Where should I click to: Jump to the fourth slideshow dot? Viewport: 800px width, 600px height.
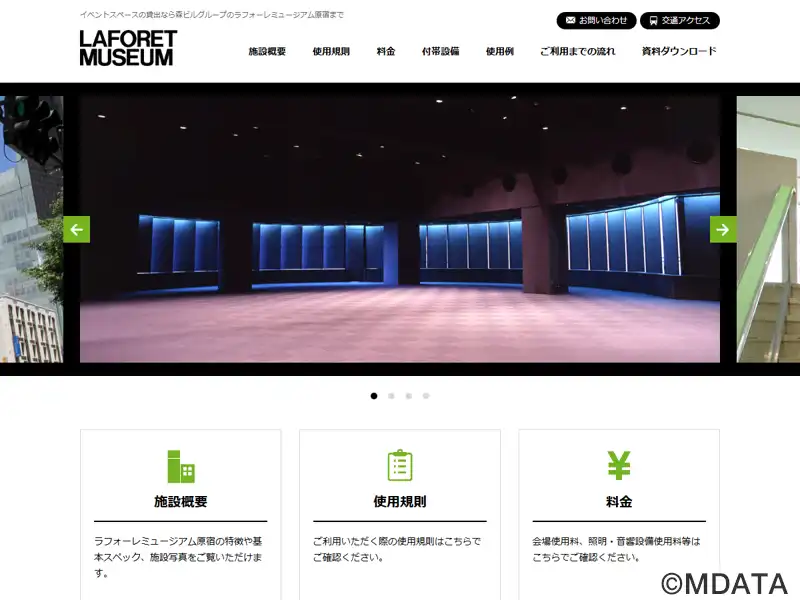[426, 396]
